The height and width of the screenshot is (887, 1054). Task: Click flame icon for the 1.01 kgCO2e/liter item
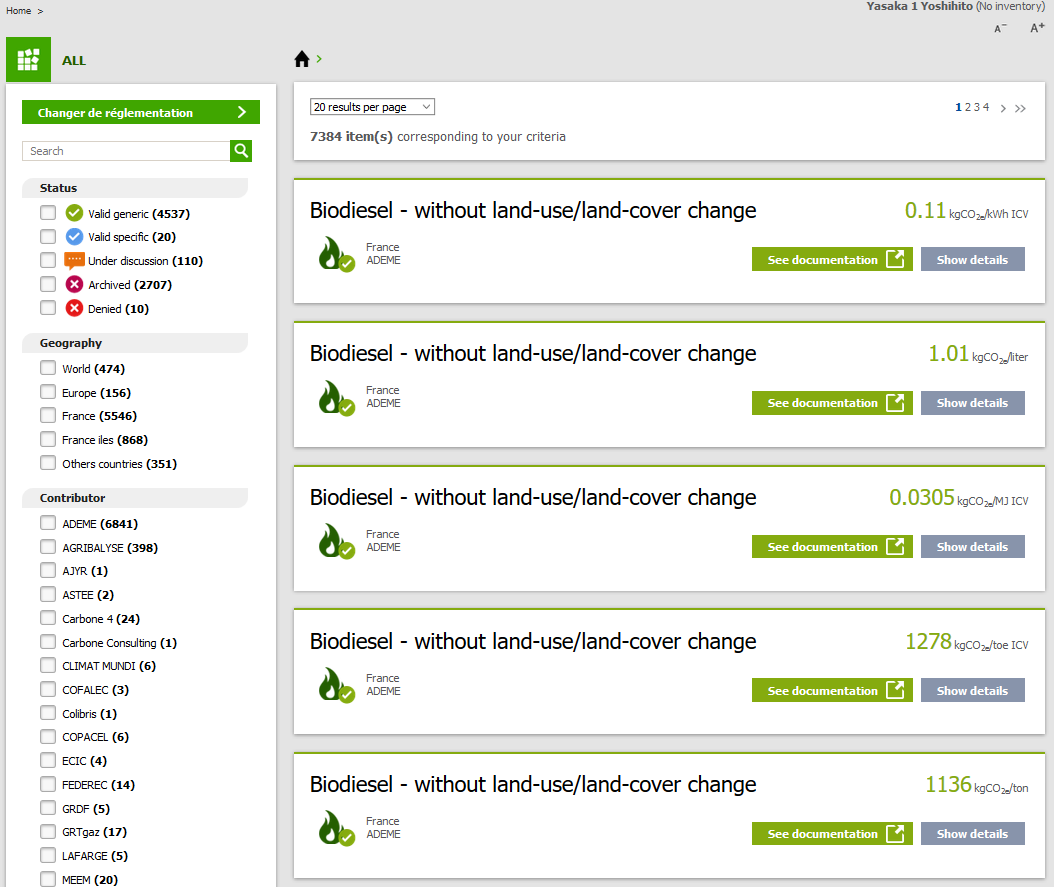(335, 398)
